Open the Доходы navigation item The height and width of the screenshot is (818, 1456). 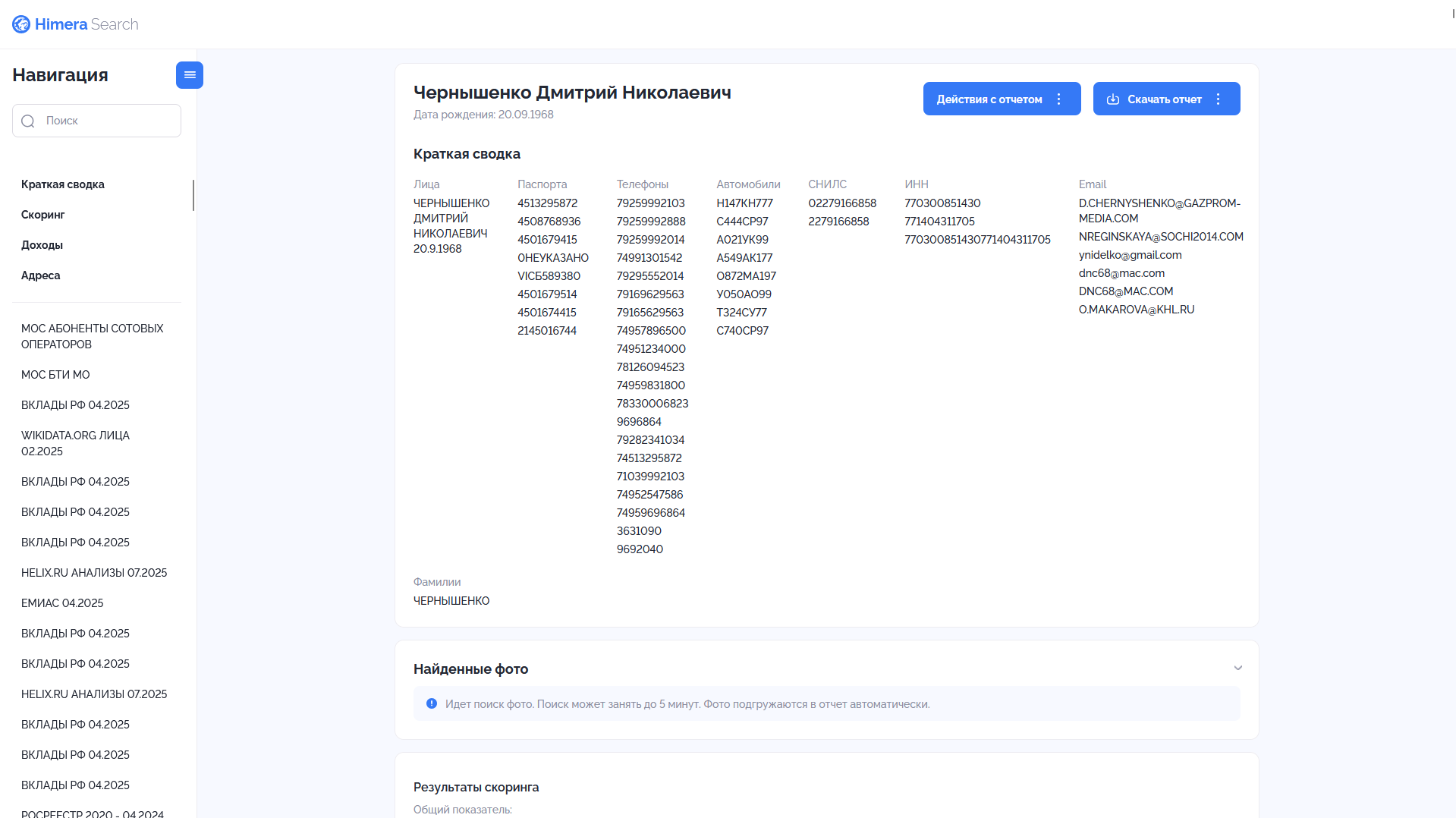tap(42, 245)
